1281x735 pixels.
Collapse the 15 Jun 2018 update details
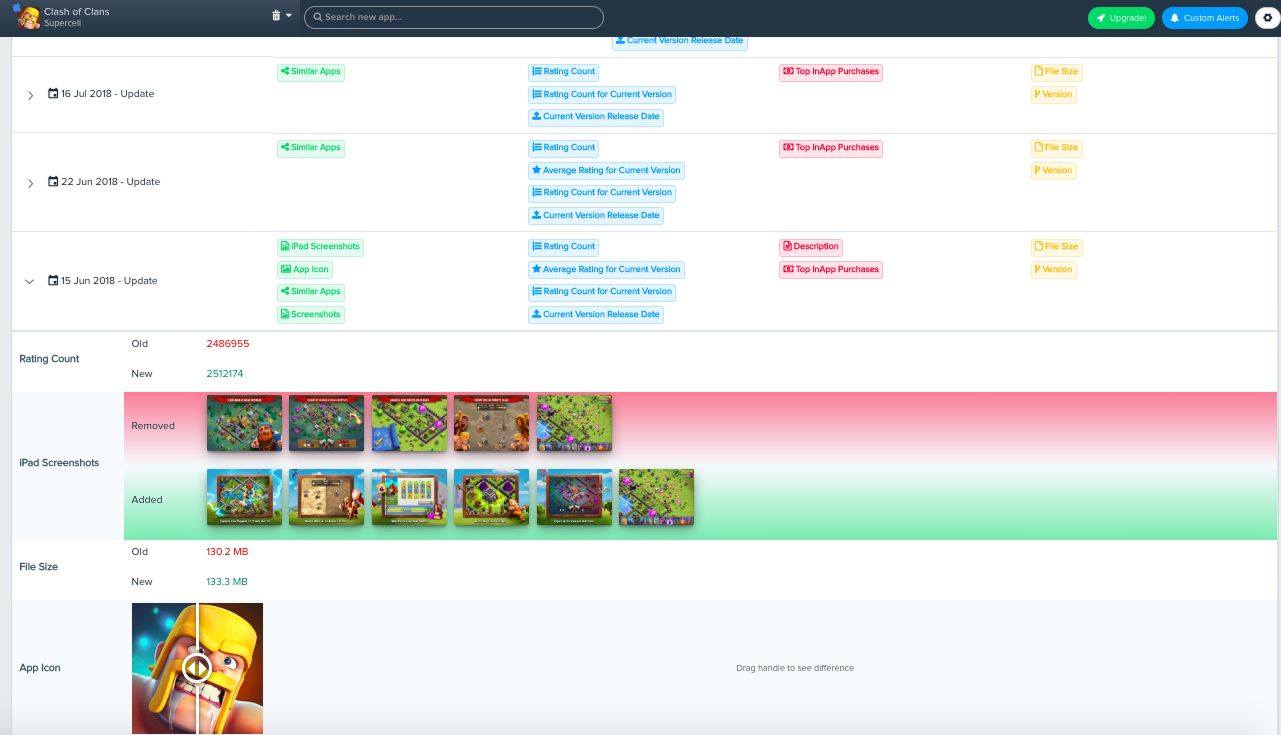pos(29,282)
